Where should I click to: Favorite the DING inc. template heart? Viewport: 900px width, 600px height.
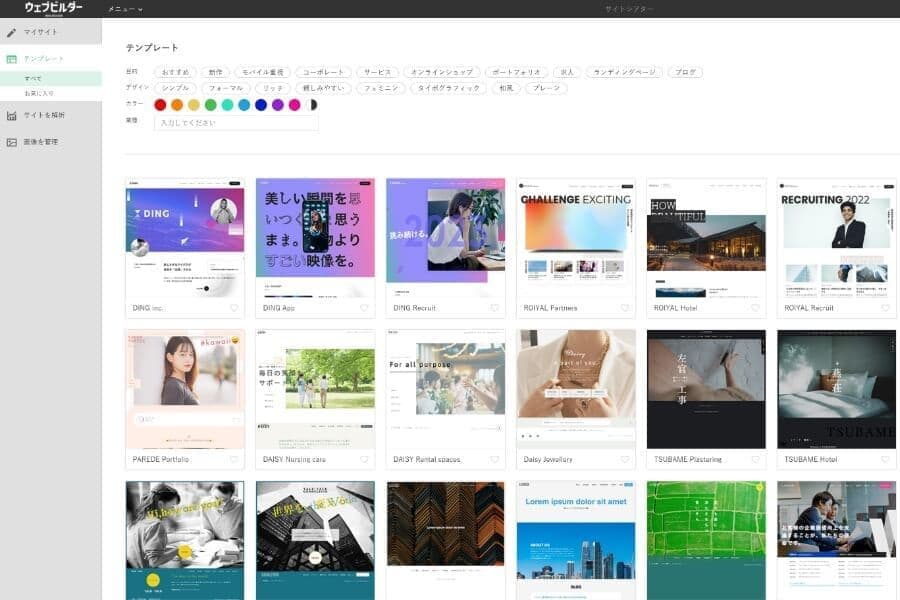click(x=234, y=308)
